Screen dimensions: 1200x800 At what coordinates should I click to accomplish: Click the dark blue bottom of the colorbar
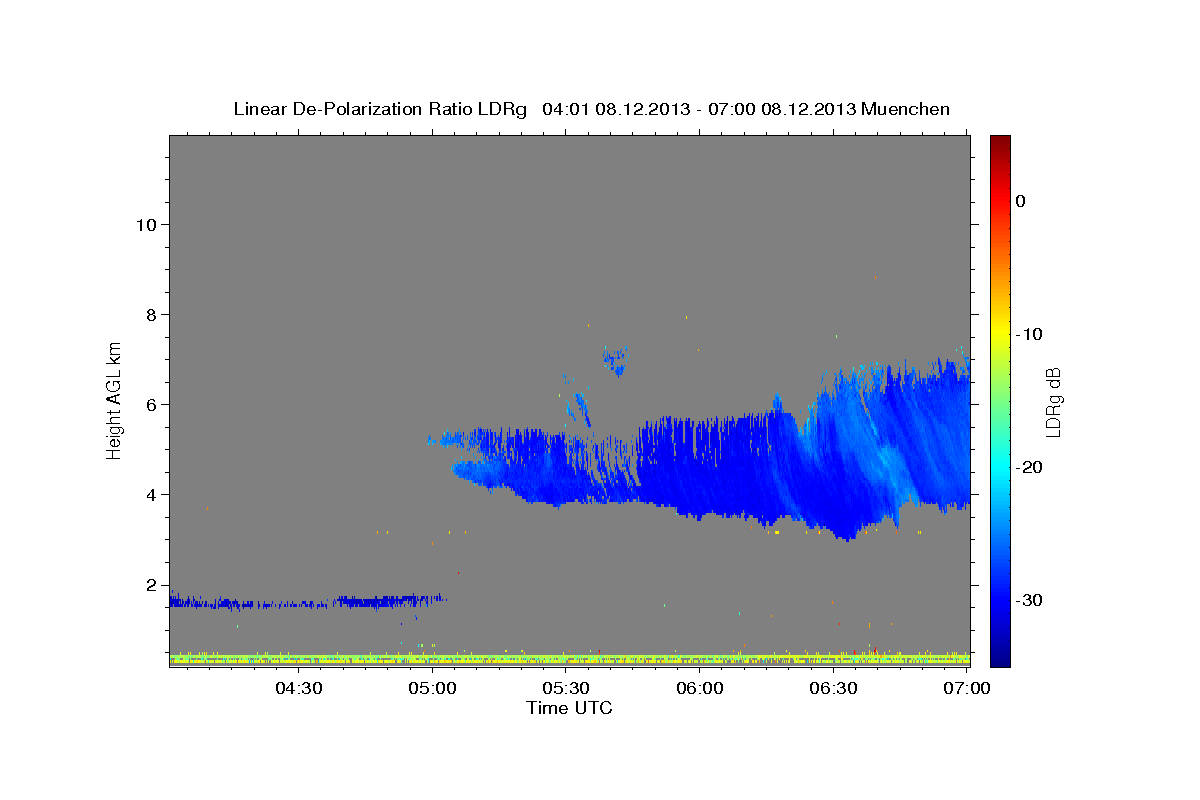click(x=1000, y=655)
